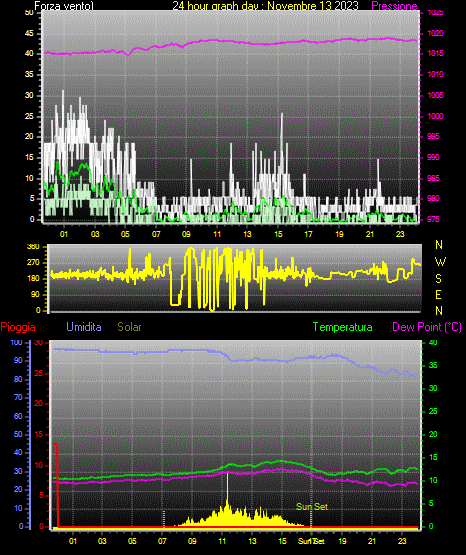This screenshot has width=466, height=555.
Task: Click the solar radiation spike near hour 11
Action: tap(227, 490)
